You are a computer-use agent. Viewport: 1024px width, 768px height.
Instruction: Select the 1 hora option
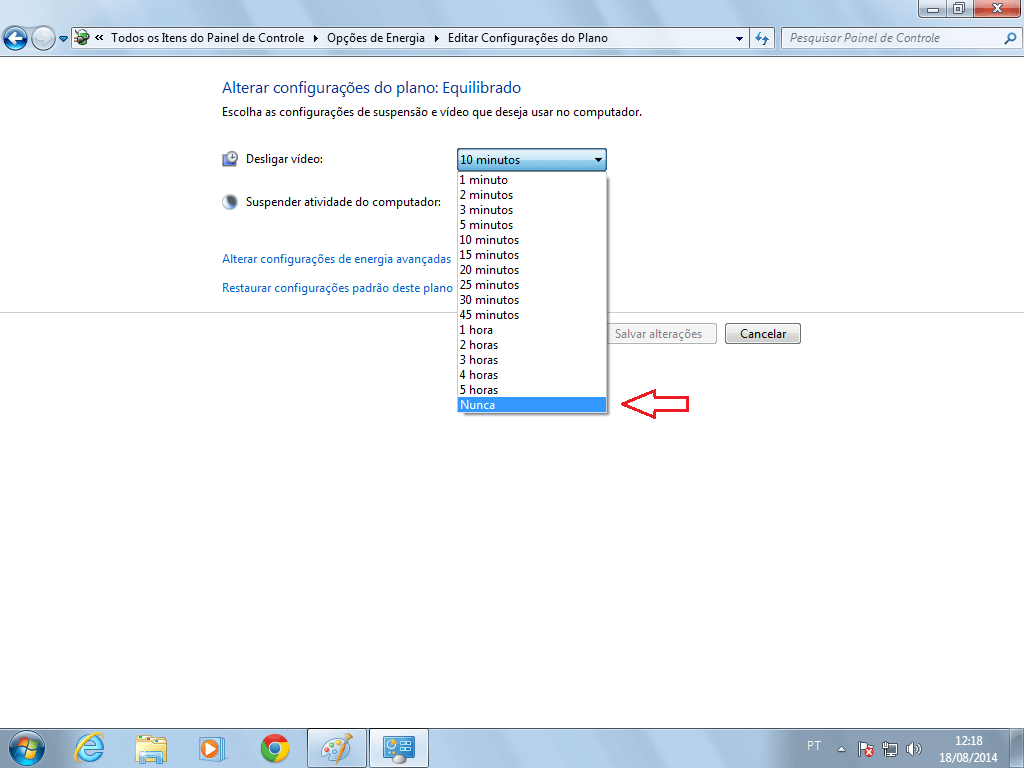(x=531, y=330)
